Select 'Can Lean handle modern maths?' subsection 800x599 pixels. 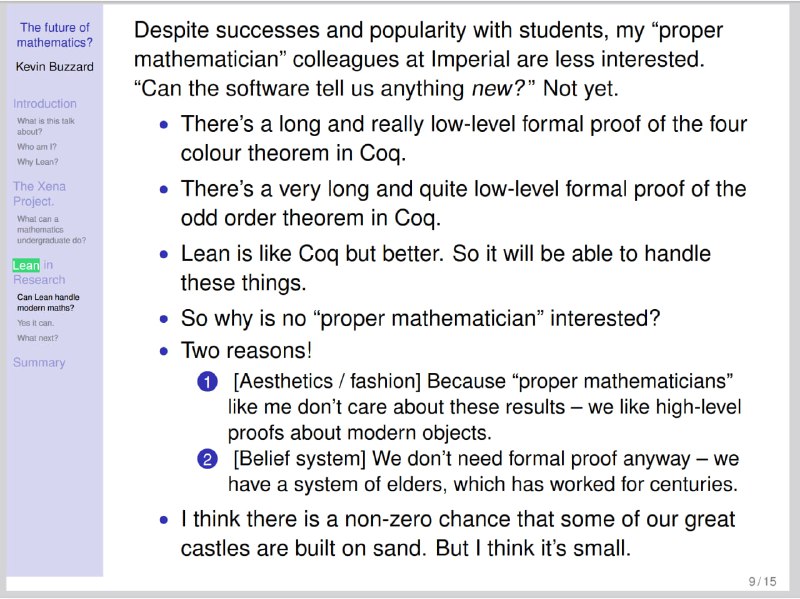coord(48,303)
